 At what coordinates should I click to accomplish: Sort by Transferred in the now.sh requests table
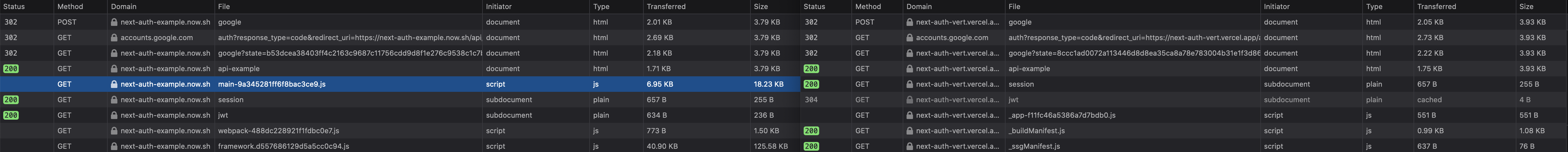coord(666,7)
